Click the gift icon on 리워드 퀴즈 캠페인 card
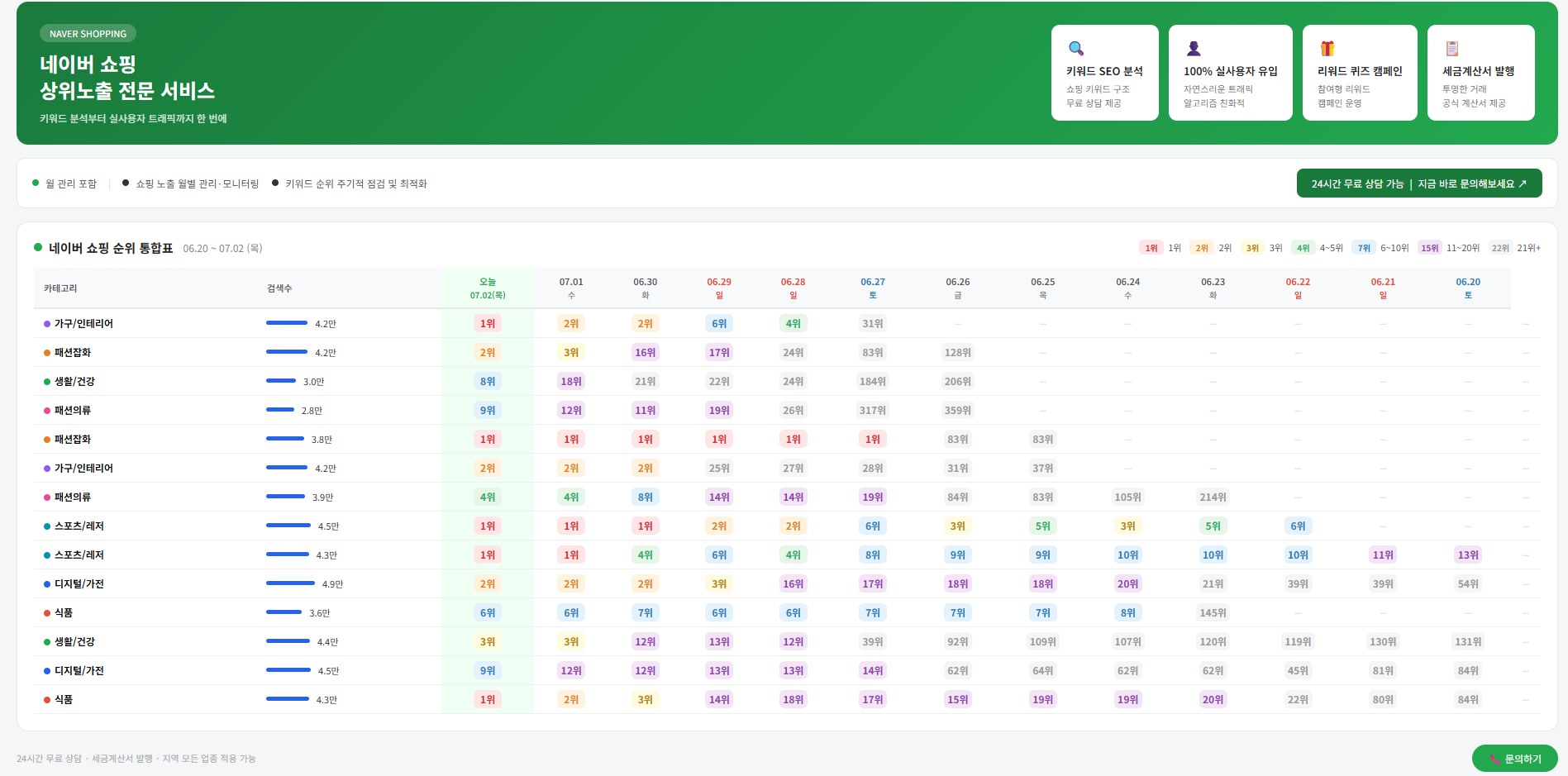Viewport: 1568px width, 776px height. pos(1327,48)
